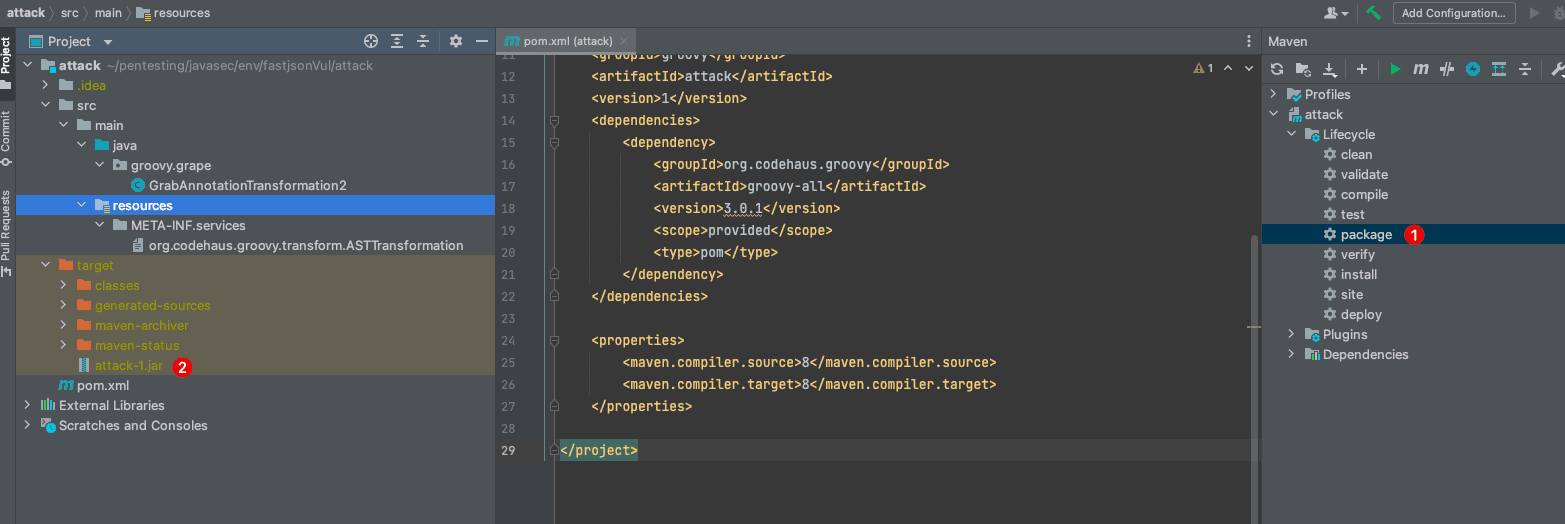
Task: Open the Commit sidebar tab
Action: pos(6,138)
